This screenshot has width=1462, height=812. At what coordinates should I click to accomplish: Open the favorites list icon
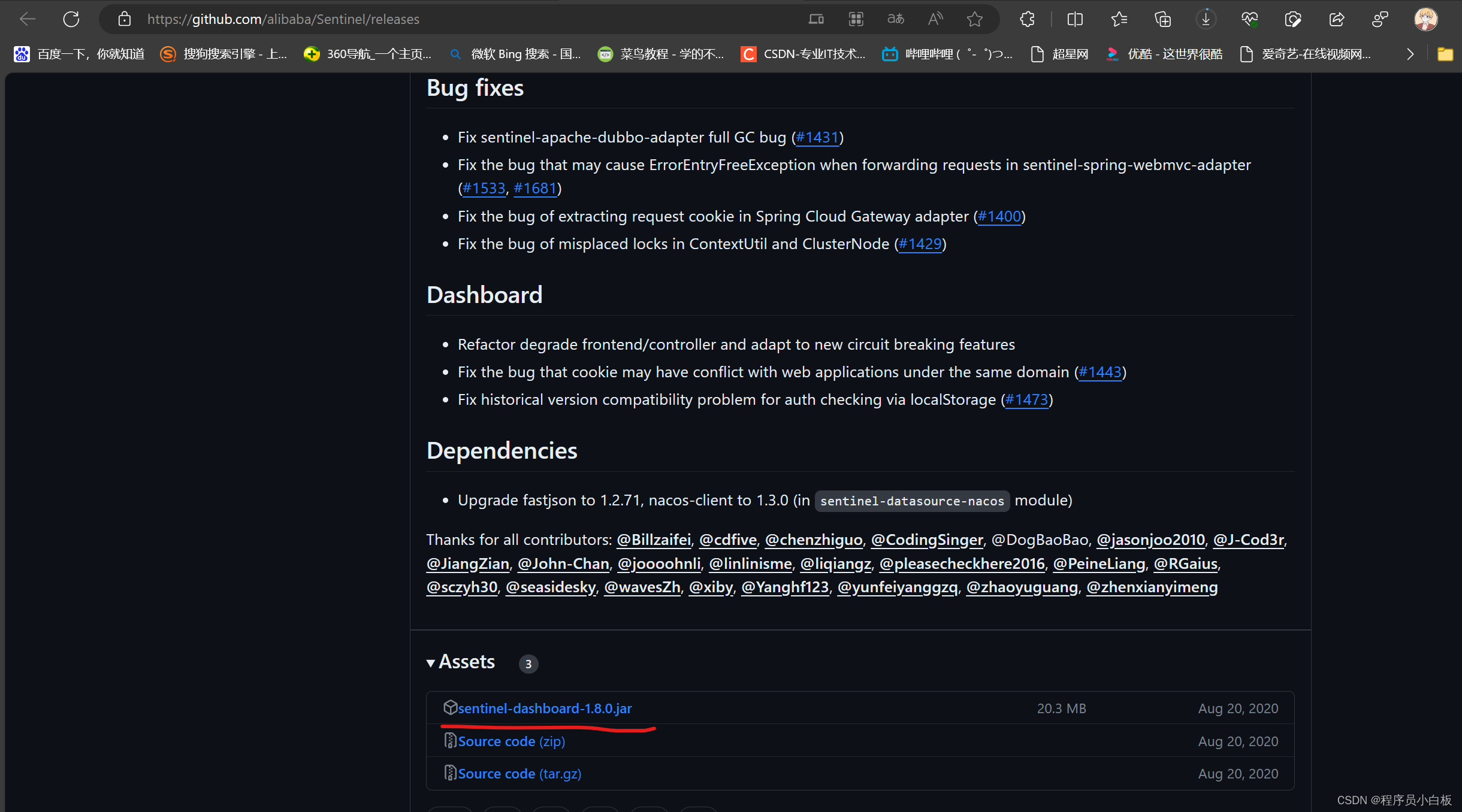tap(1119, 19)
